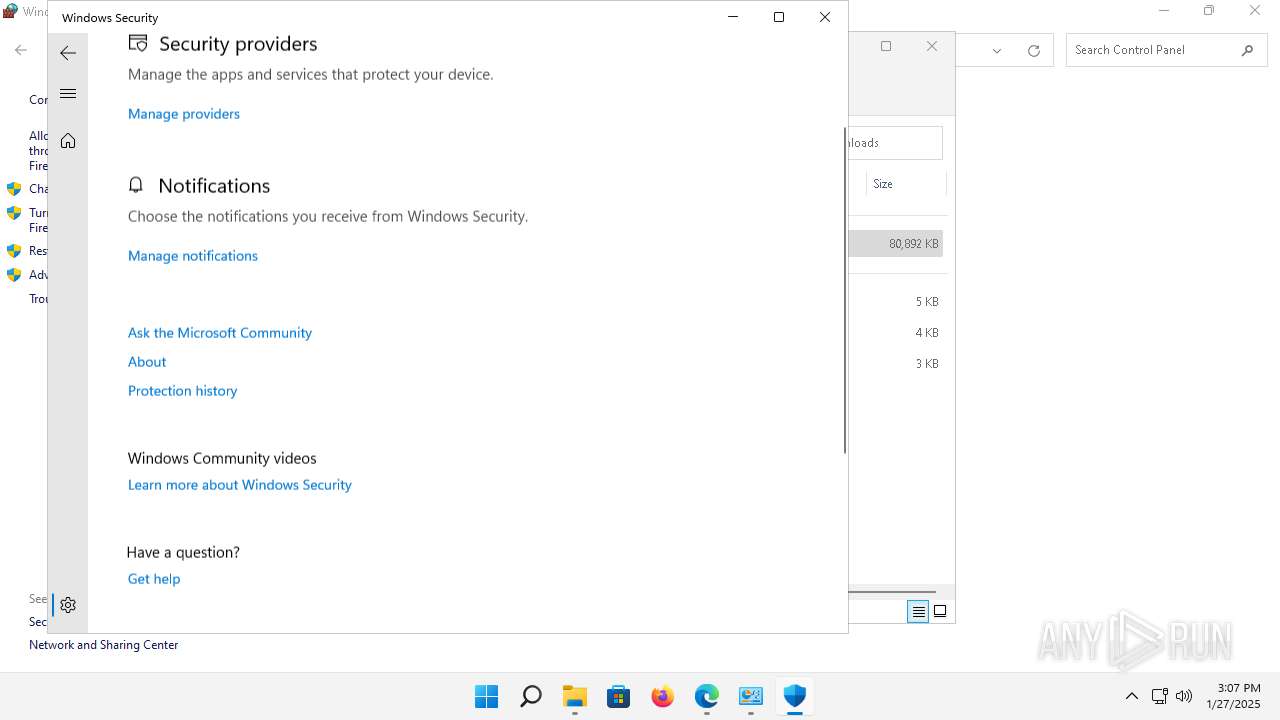Open the Windows Start menu

pos(487,696)
